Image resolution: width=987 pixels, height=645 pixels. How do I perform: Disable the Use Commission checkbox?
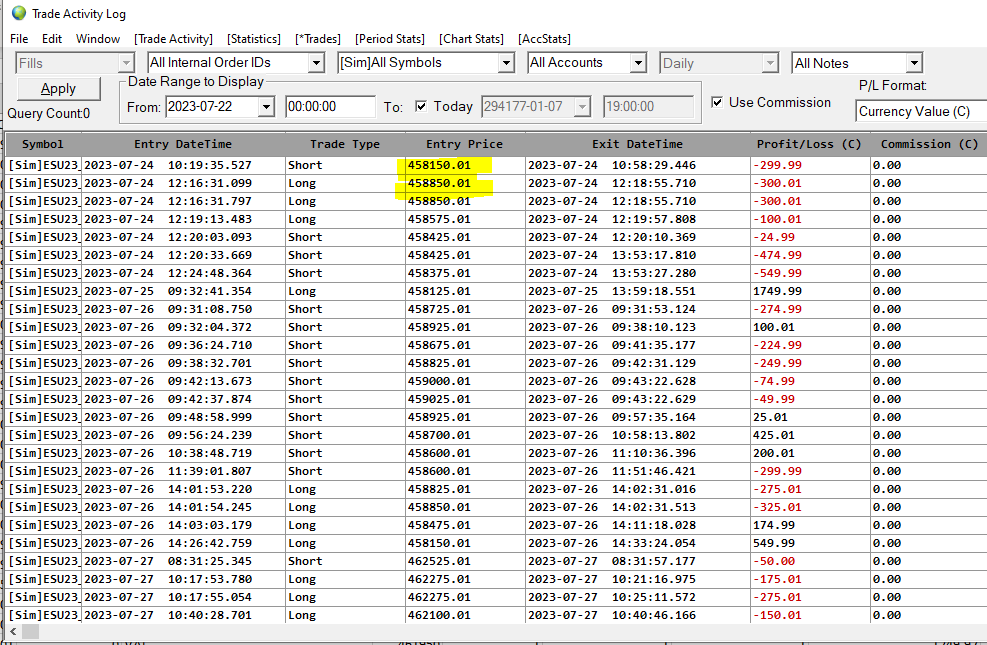717,102
